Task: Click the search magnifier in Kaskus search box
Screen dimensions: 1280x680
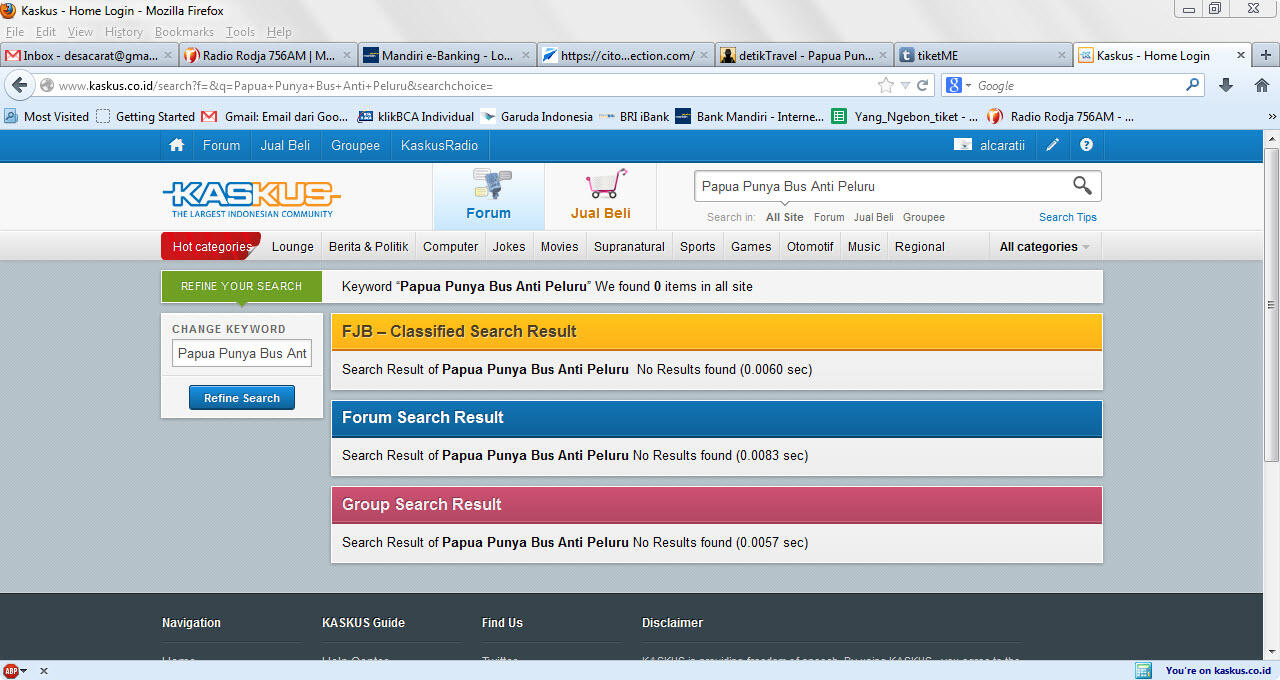Action: pos(1082,185)
